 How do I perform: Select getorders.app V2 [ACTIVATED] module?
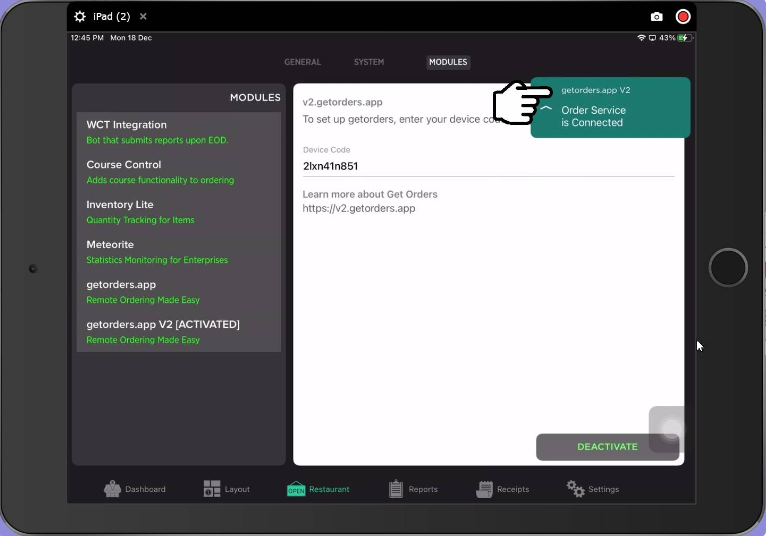[x=179, y=332]
